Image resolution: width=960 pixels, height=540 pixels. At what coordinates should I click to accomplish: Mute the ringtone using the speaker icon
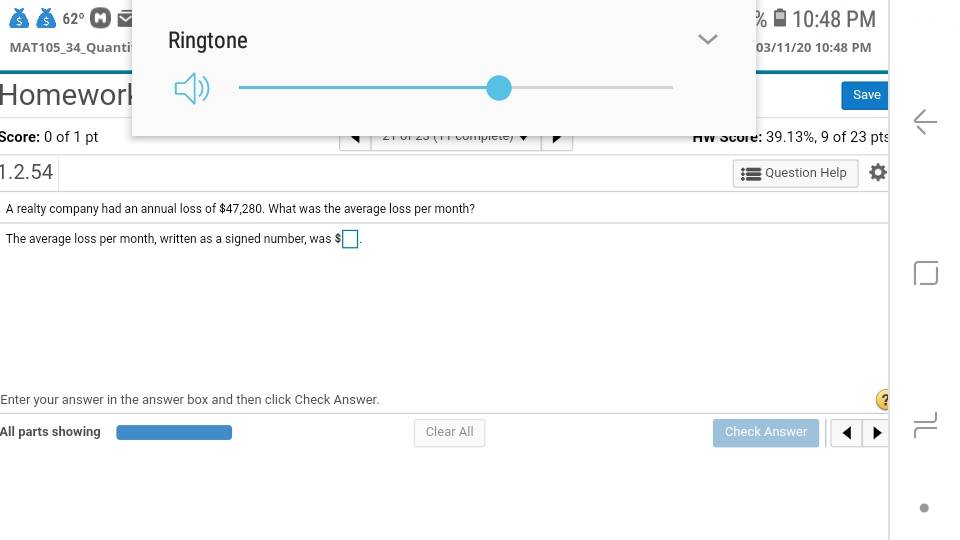[x=192, y=88]
